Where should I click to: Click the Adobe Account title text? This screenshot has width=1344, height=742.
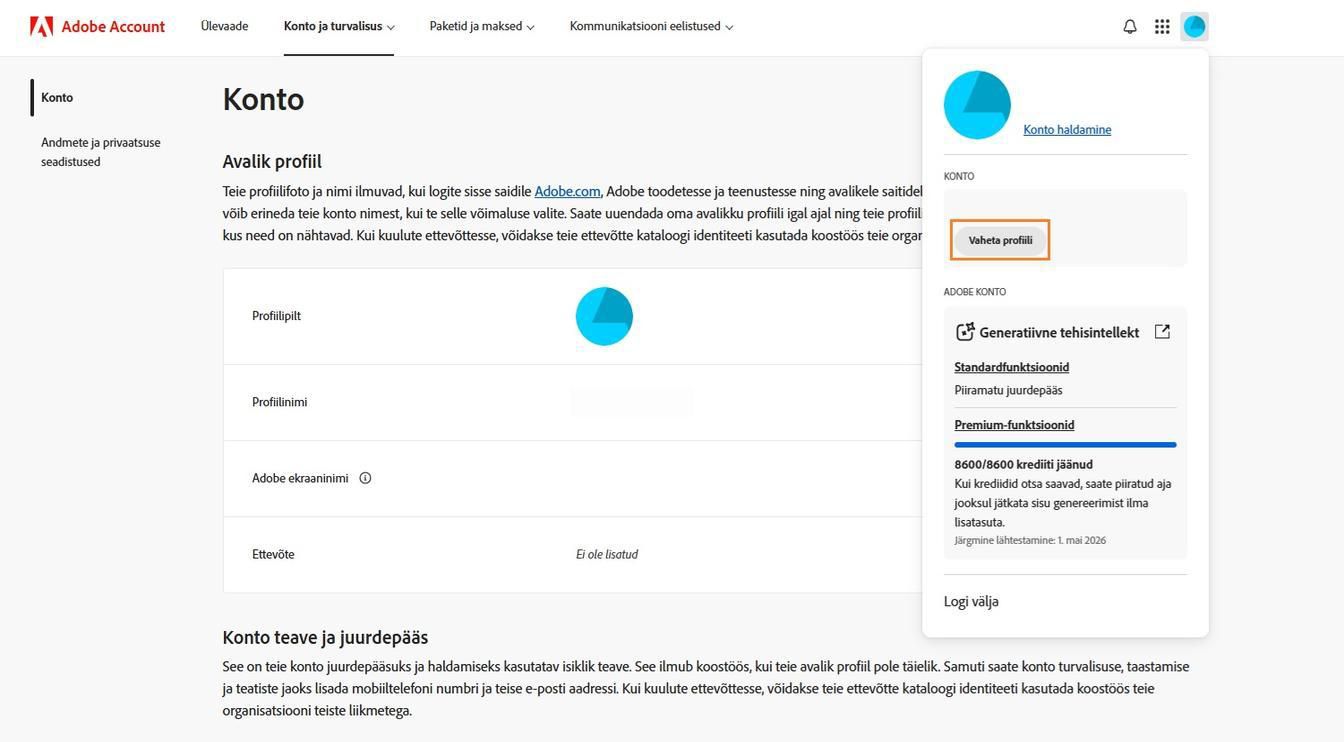[113, 26]
